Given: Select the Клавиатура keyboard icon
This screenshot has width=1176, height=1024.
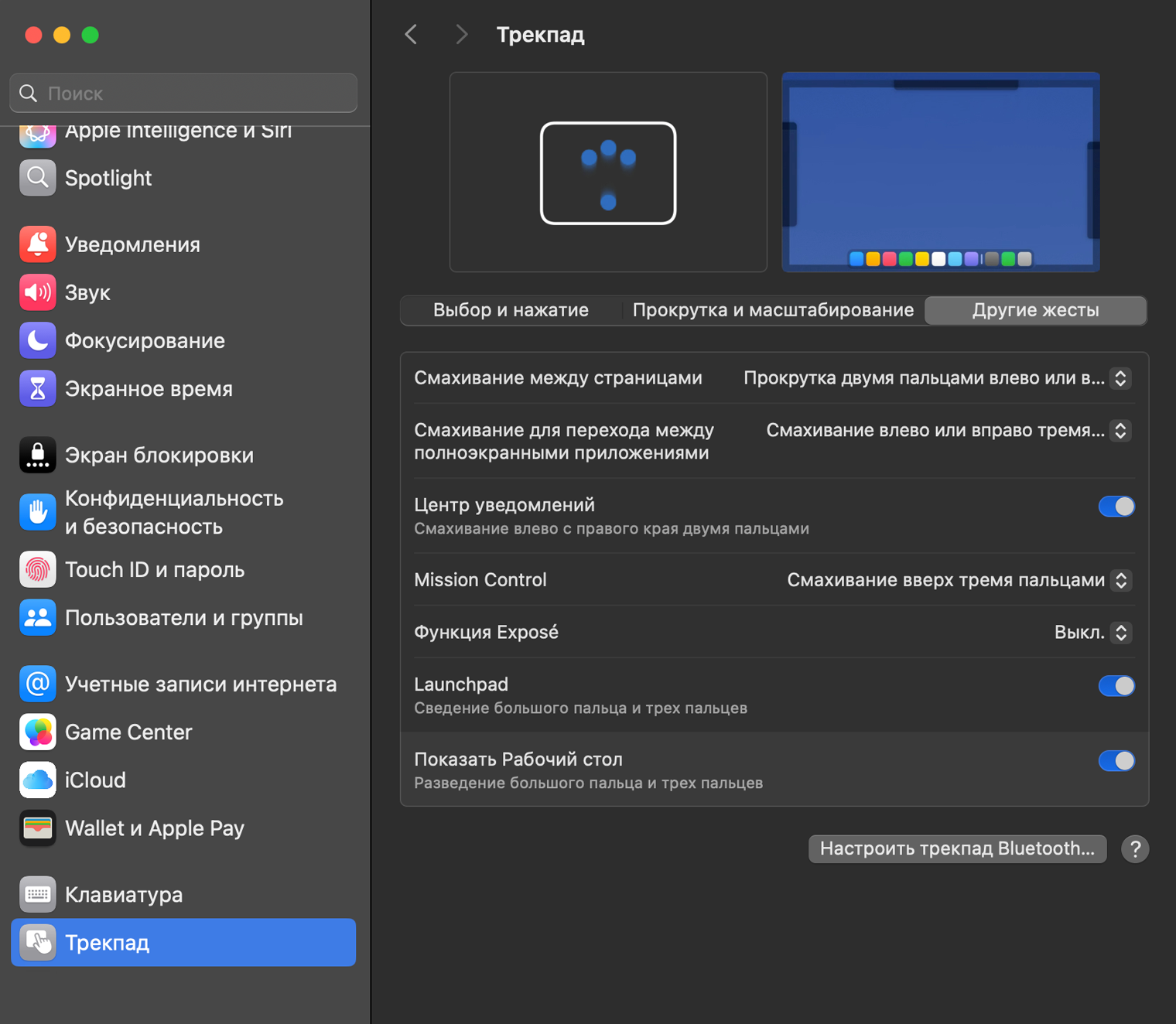Looking at the screenshot, I should pos(37,894).
